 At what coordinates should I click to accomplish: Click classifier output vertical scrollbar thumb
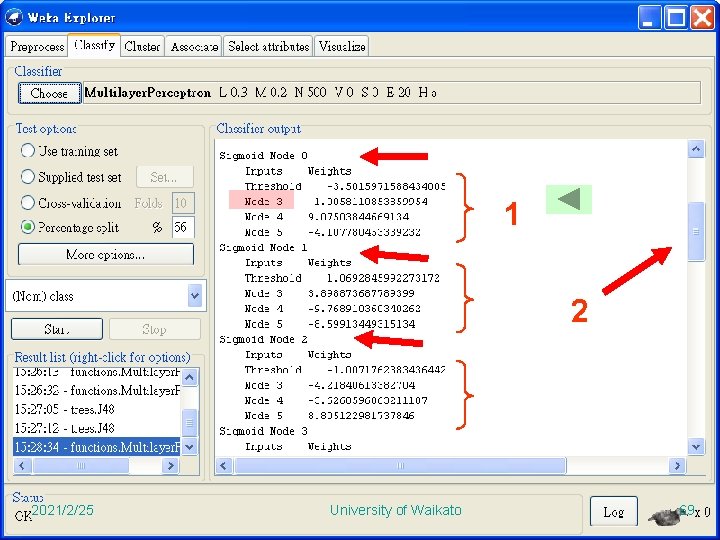(696, 231)
